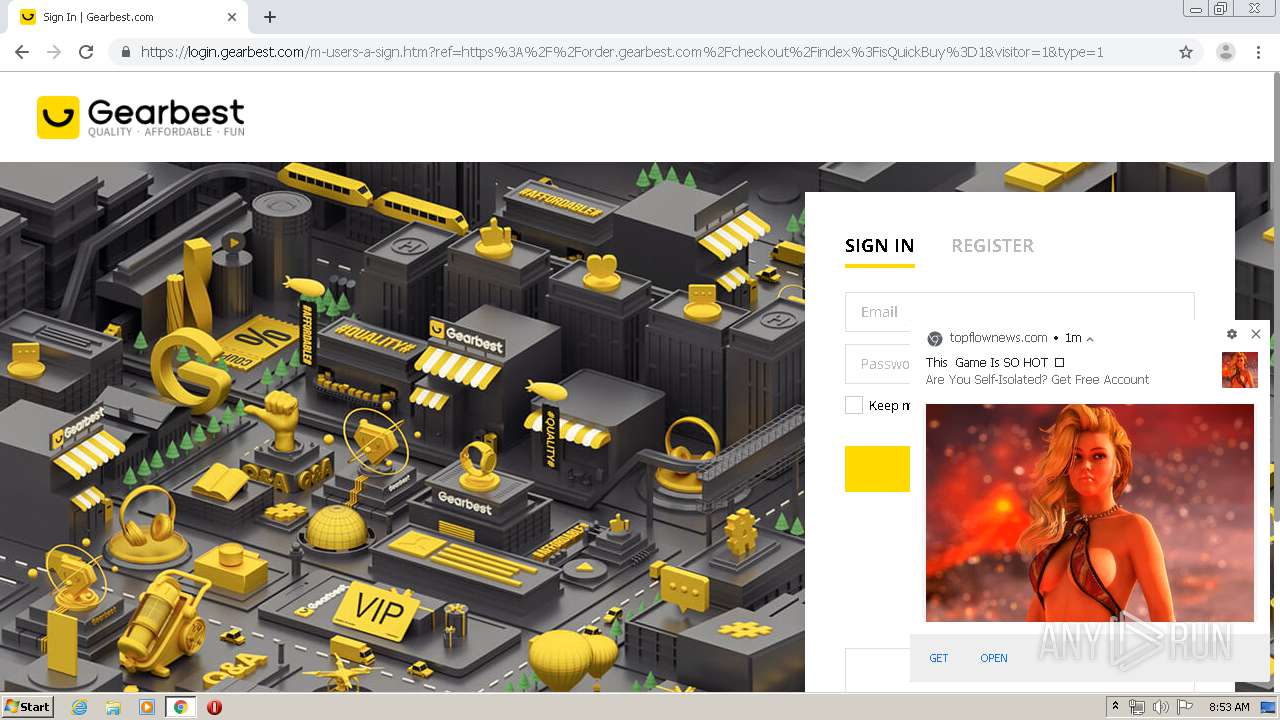The image size is (1280, 720).
Task: Click GET in the notification
Action: point(939,658)
